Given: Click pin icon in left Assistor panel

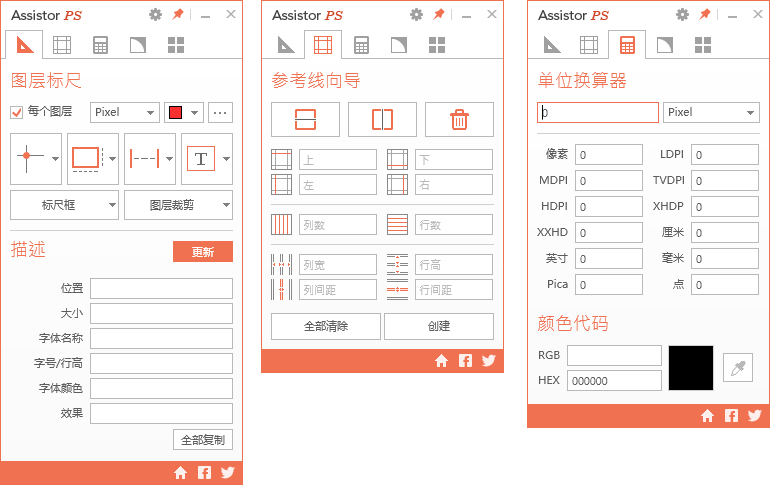Looking at the screenshot, I should pos(178,14).
